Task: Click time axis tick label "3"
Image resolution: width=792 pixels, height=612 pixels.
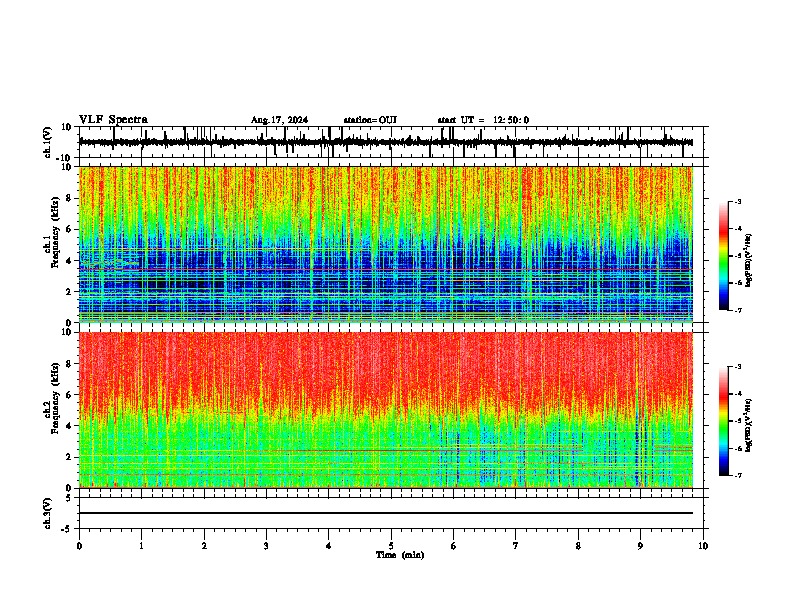Action: click(x=266, y=546)
